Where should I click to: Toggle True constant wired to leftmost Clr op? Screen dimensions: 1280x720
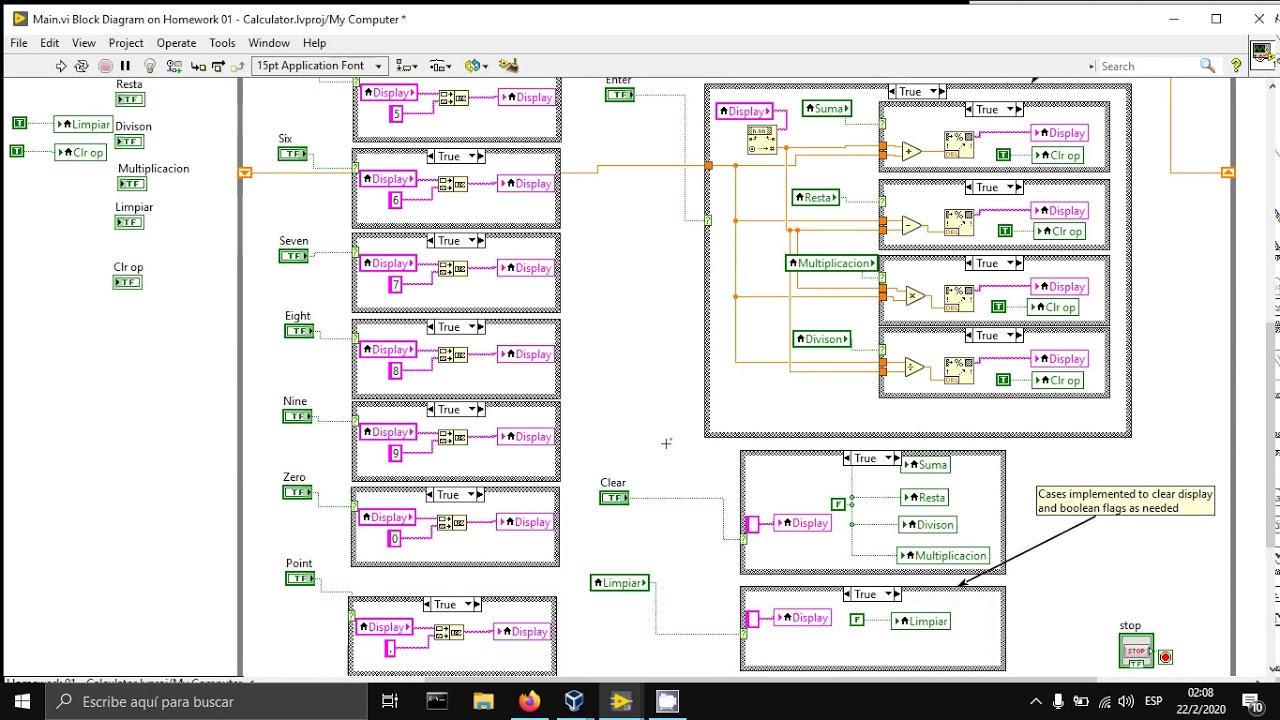(16, 151)
